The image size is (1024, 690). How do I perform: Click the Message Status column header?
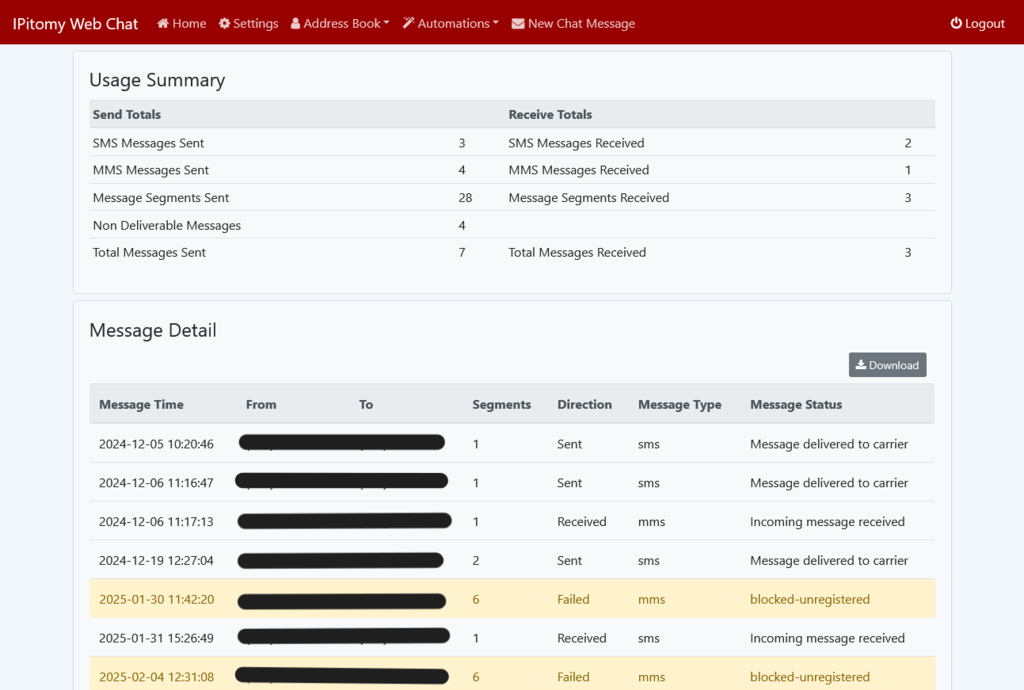[796, 405]
